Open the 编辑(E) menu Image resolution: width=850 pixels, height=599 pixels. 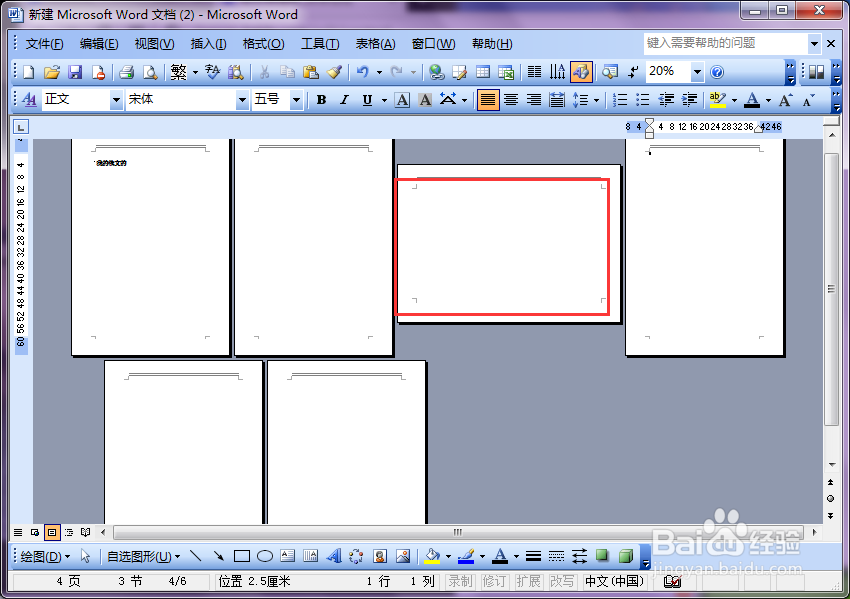tap(99, 44)
